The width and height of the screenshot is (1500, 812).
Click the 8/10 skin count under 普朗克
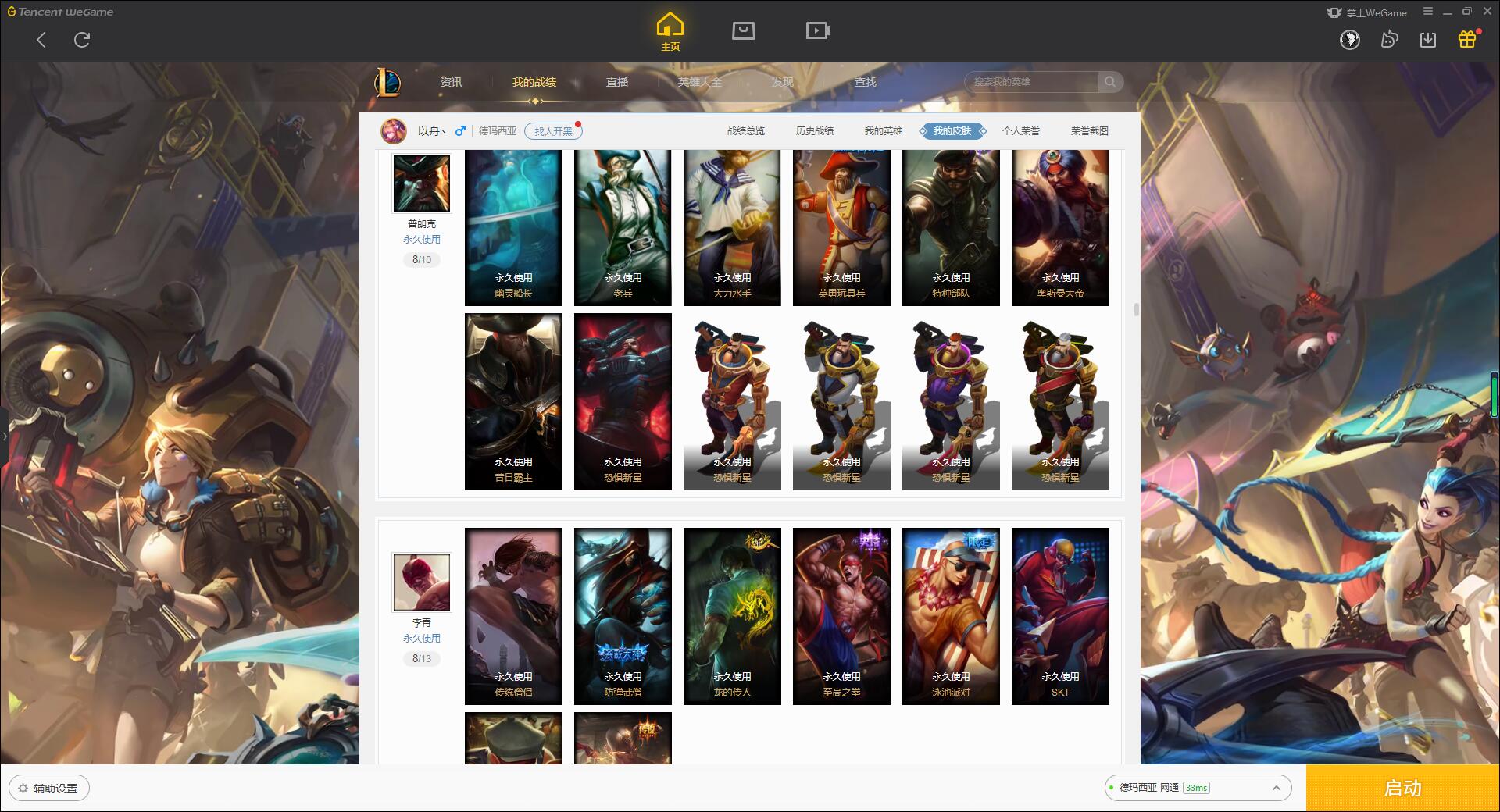[x=422, y=259]
